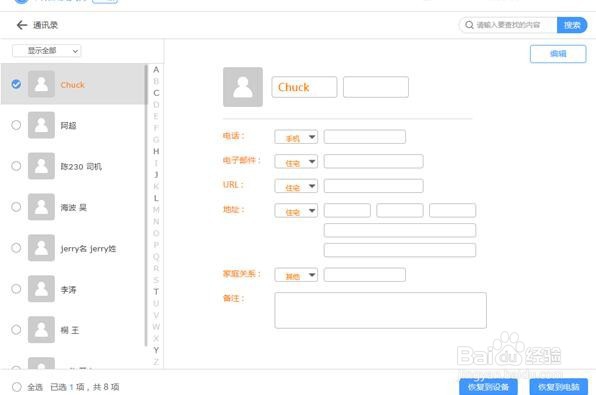
Task: Select the contact name 李涛
Action: point(68,290)
